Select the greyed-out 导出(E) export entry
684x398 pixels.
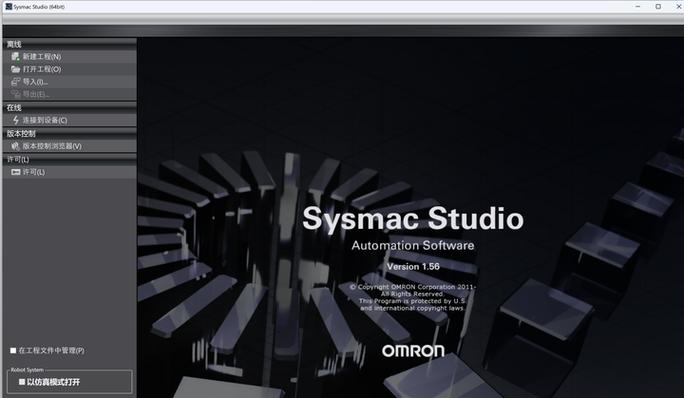click(x=69, y=94)
